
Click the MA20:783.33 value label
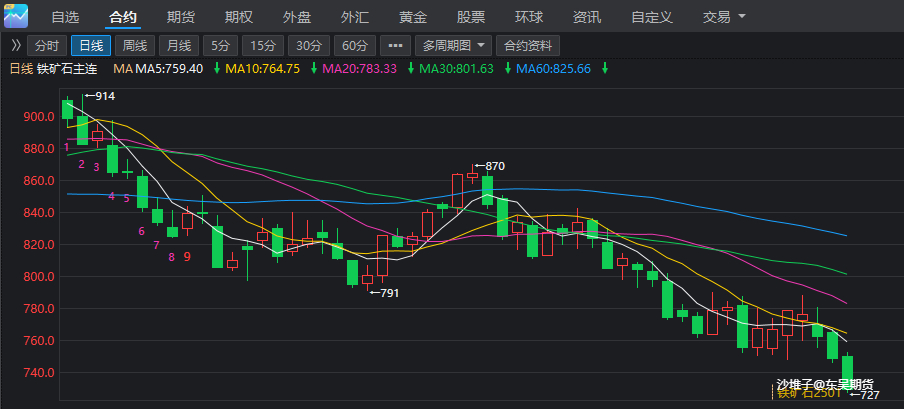click(359, 69)
